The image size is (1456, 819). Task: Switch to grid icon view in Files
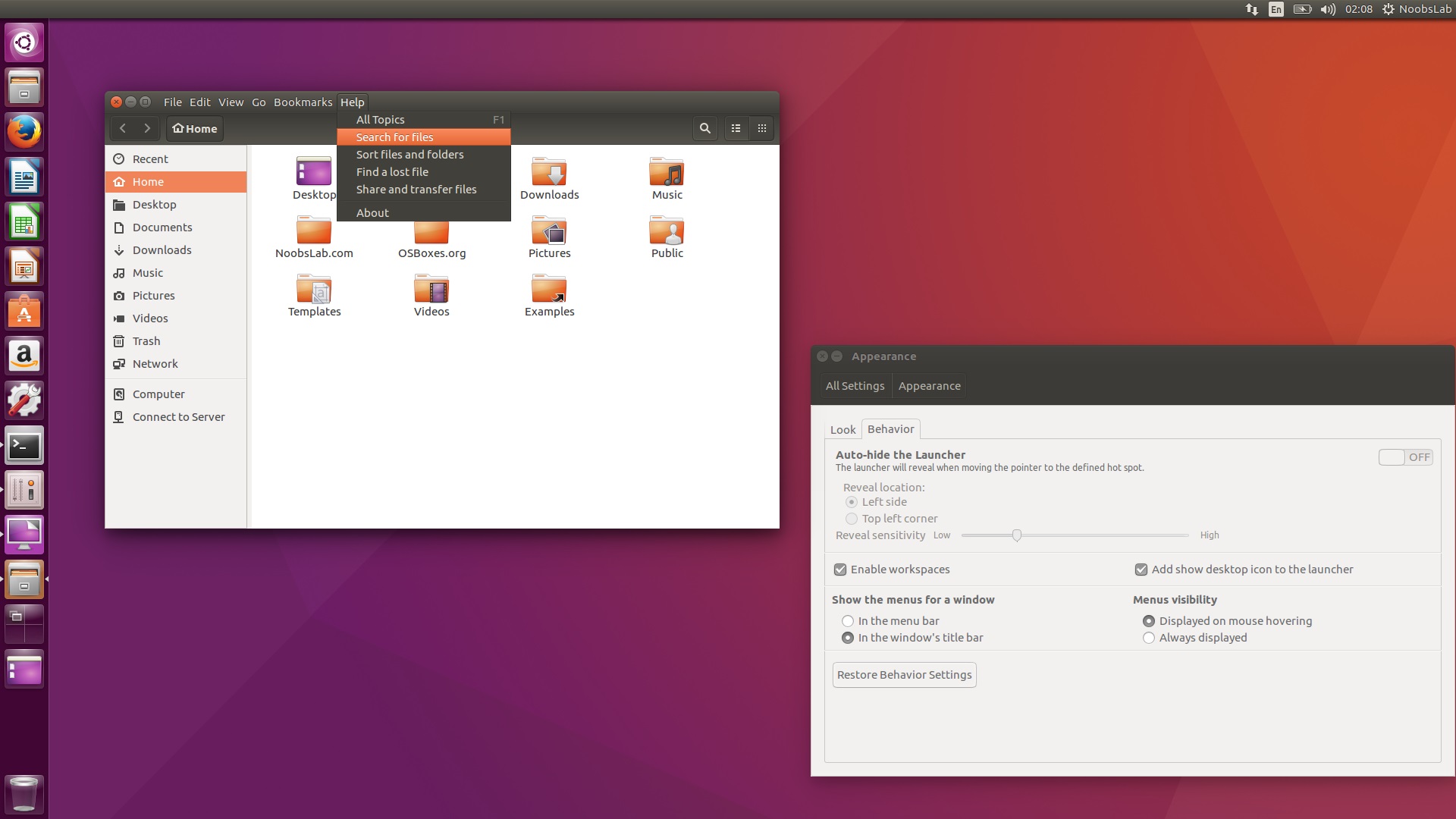[x=762, y=129]
